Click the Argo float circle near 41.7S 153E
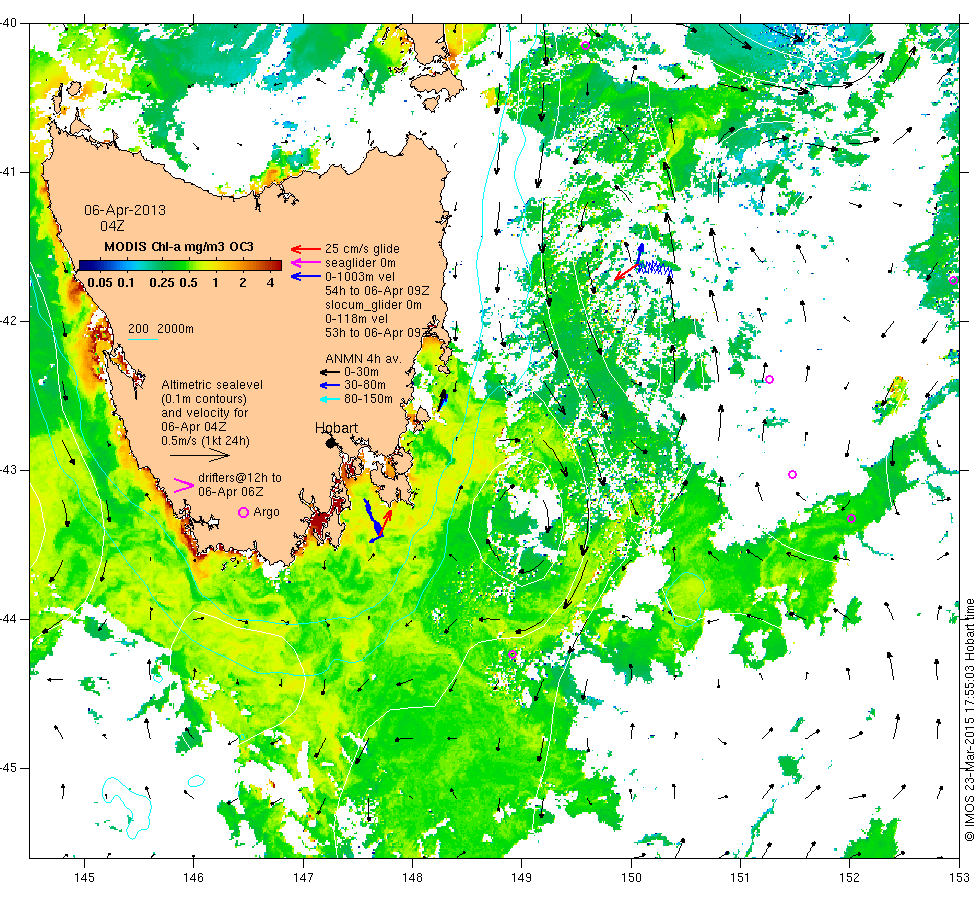980x900 pixels. click(x=953, y=280)
